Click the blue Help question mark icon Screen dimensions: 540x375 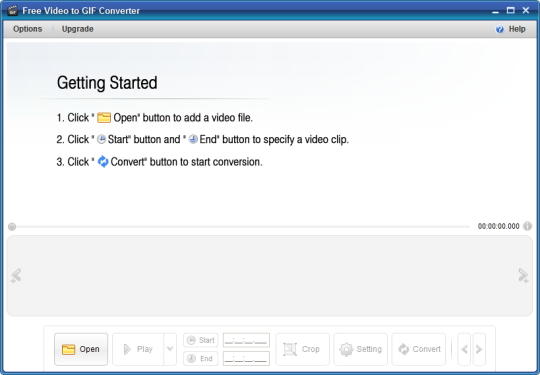500,29
